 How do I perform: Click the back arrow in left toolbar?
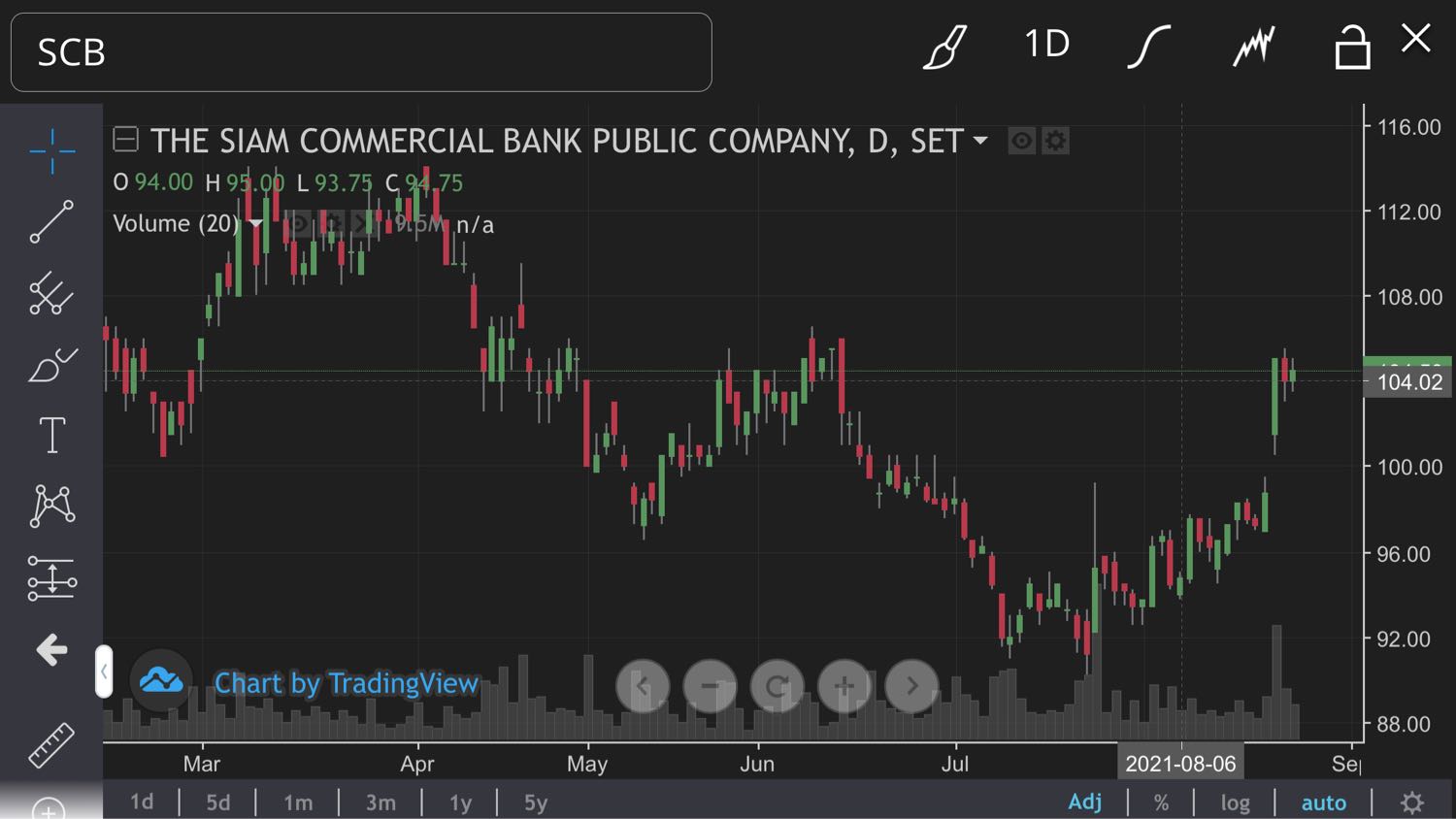(51, 649)
